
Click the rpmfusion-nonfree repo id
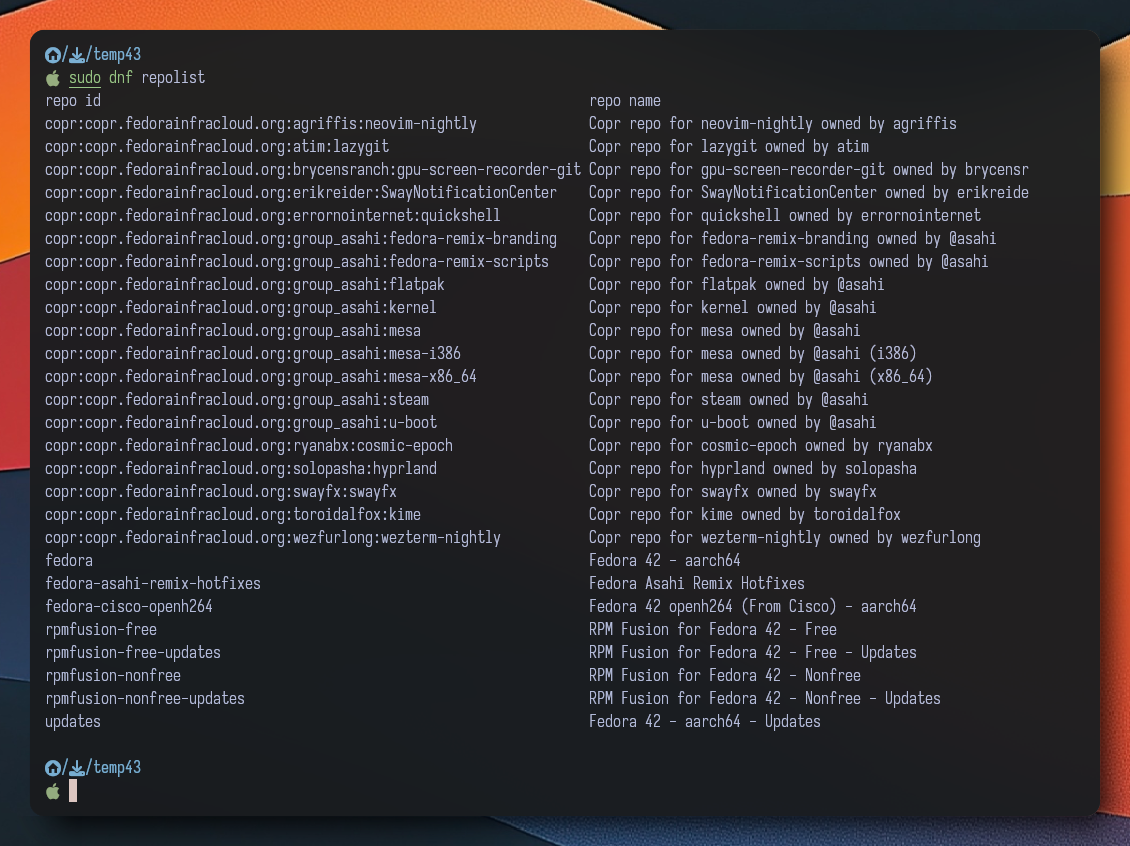(x=112, y=677)
